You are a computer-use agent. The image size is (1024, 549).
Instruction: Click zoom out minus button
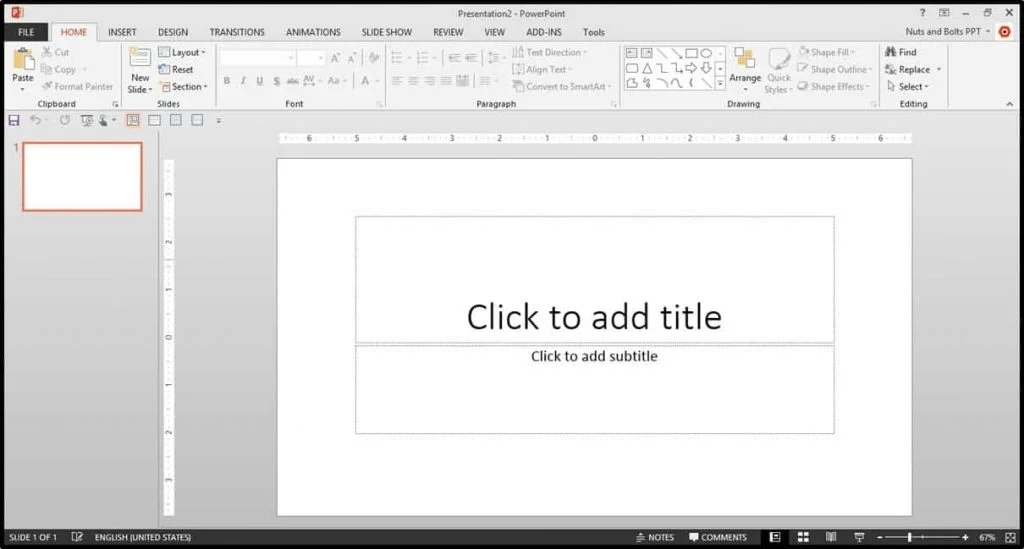pyautogui.click(x=880, y=537)
